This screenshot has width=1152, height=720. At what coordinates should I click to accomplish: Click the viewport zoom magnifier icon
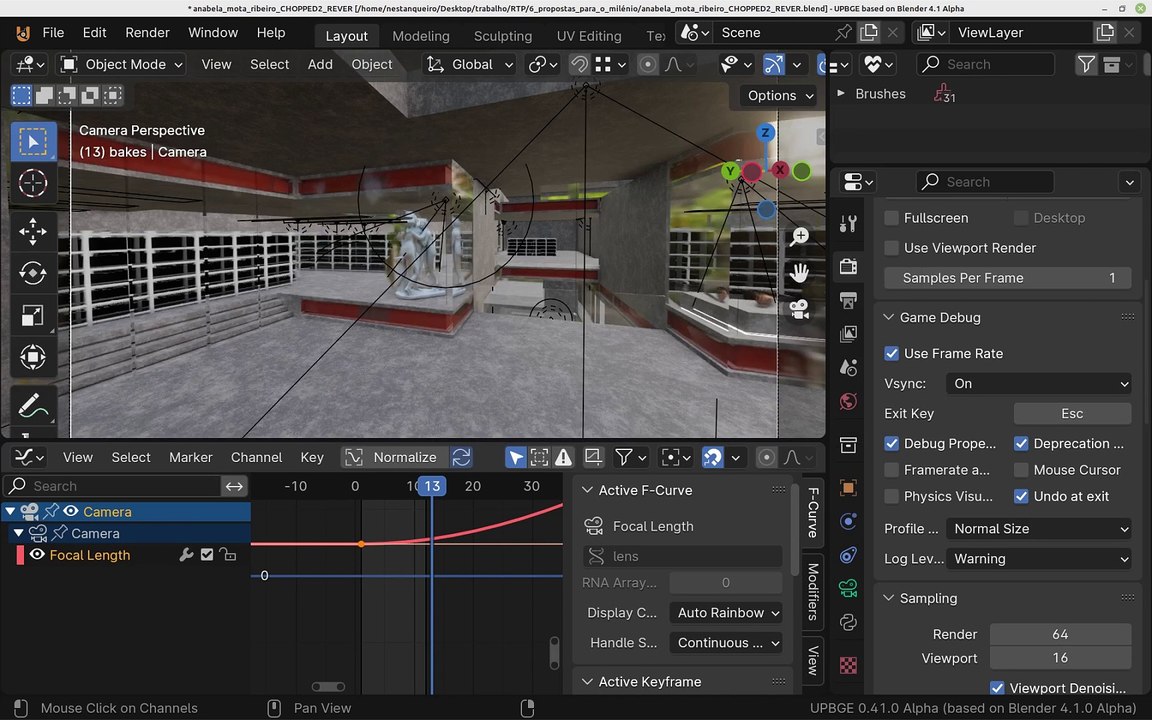[x=799, y=236]
